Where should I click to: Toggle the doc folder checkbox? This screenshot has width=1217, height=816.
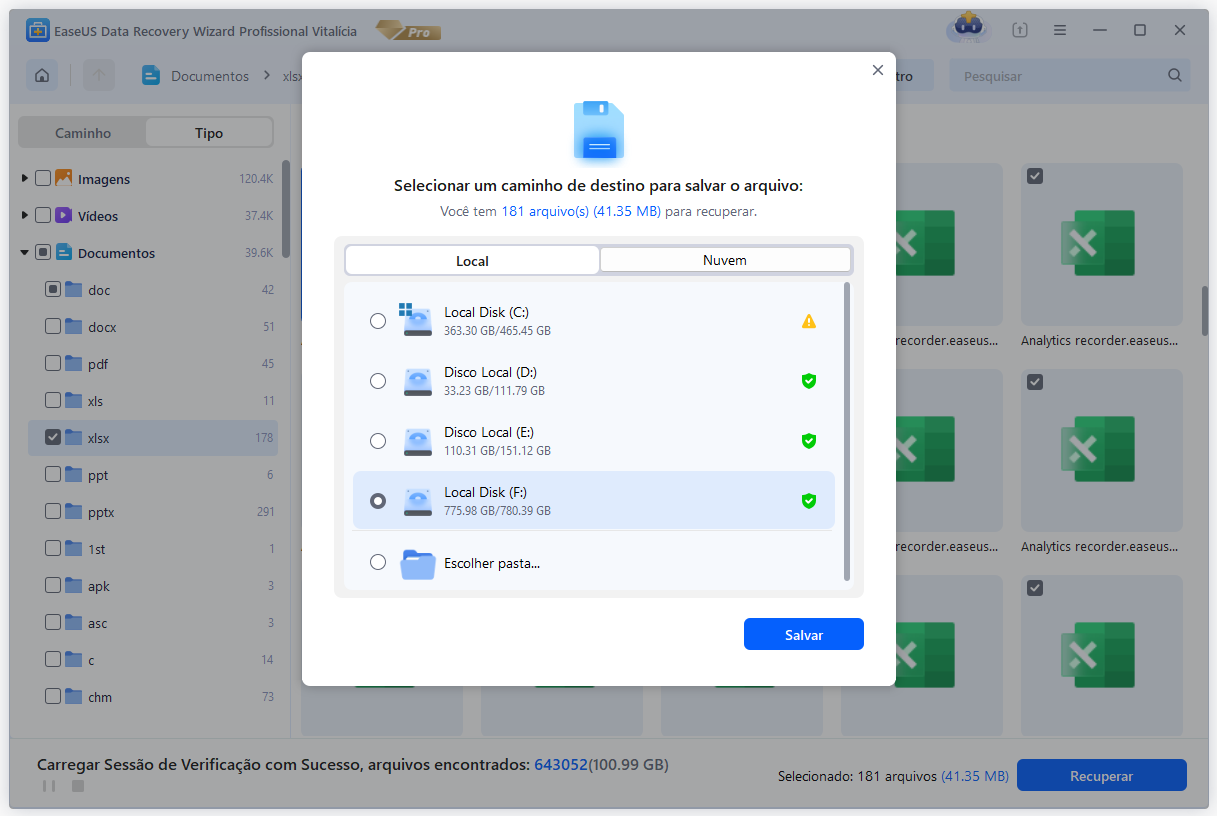[x=53, y=290]
